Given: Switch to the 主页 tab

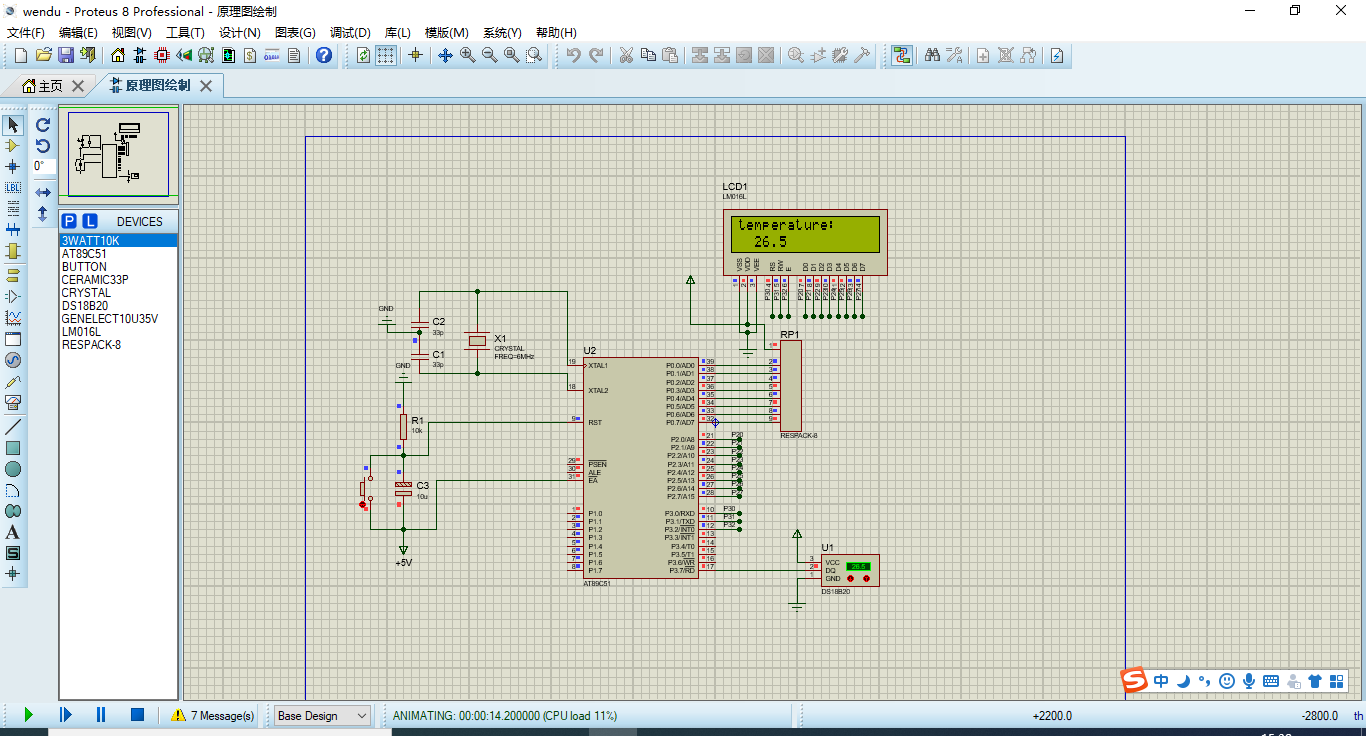Looking at the screenshot, I should click(43, 86).
